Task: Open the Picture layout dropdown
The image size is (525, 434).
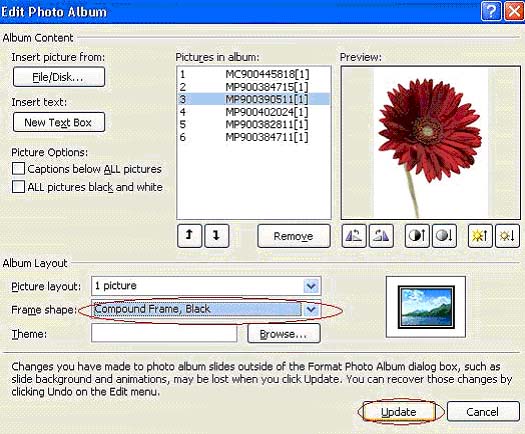Action: pos(311,286)
